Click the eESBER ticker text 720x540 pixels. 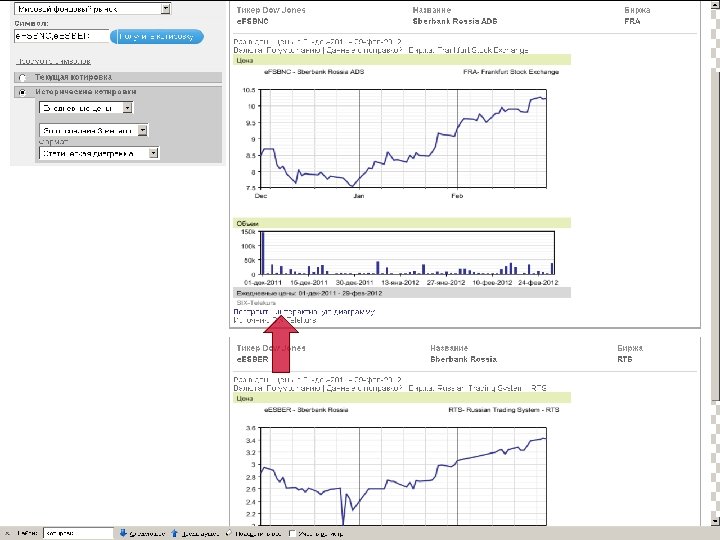pyautogui.click(x=252, y=359)
